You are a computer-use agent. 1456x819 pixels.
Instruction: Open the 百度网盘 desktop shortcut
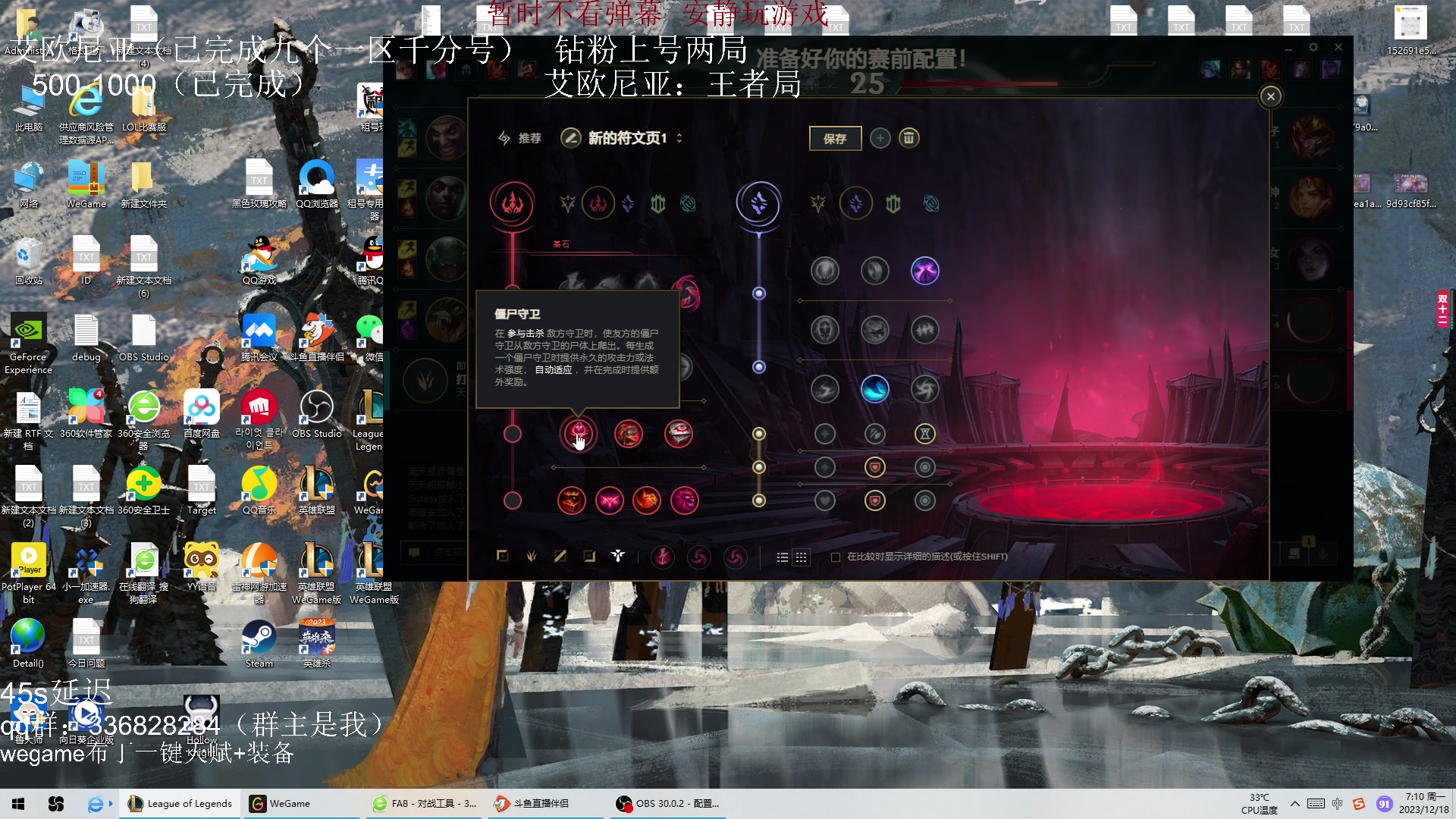tap(202, 414)
